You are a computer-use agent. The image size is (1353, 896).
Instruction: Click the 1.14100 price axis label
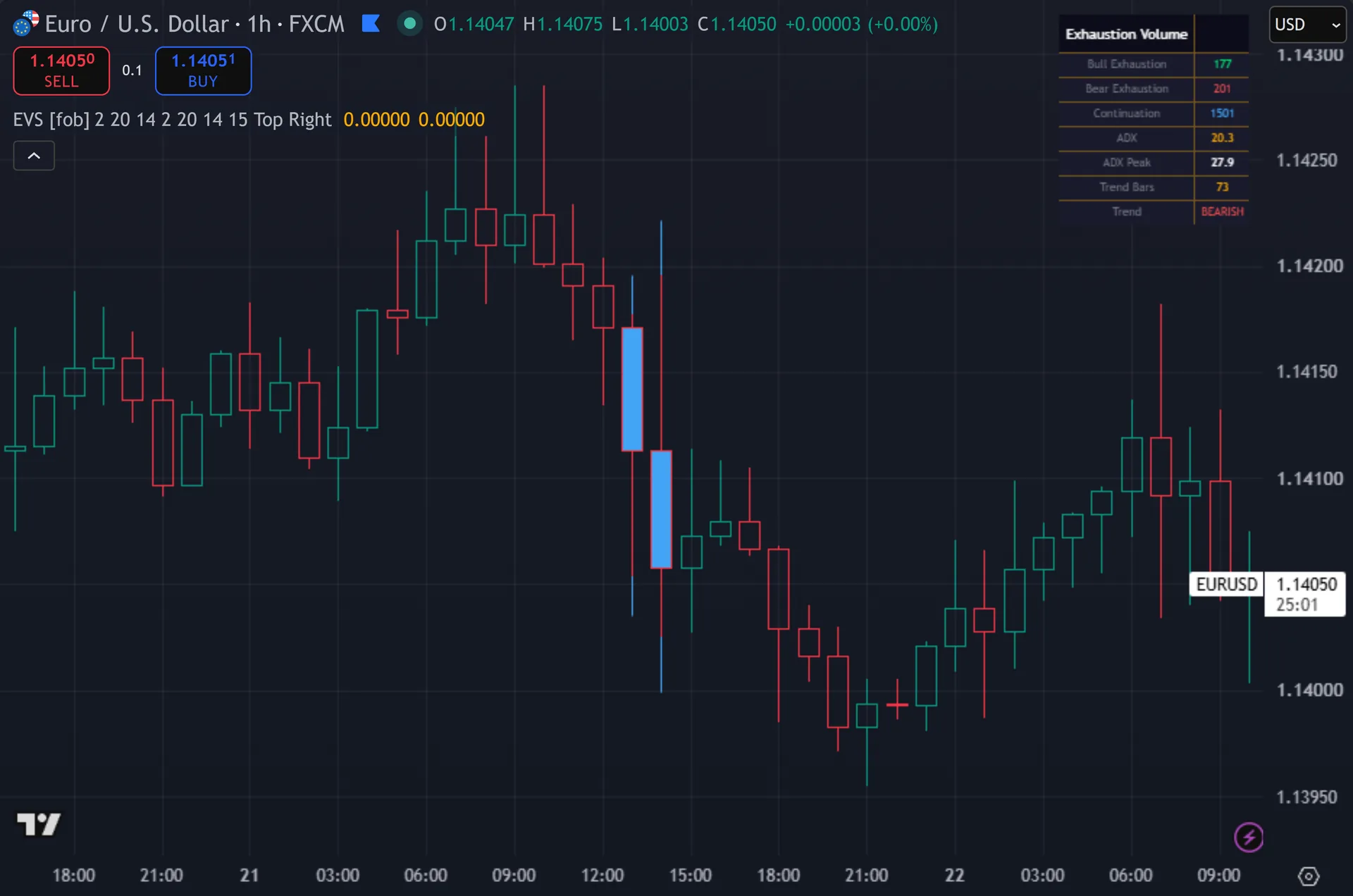pyautogui.click(x=1309, y=479)
